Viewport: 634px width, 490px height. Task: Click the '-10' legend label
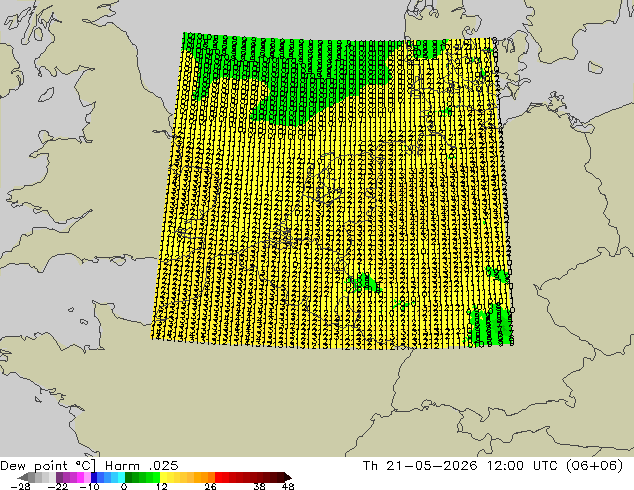pyautogui.click(x=89, y=486)
